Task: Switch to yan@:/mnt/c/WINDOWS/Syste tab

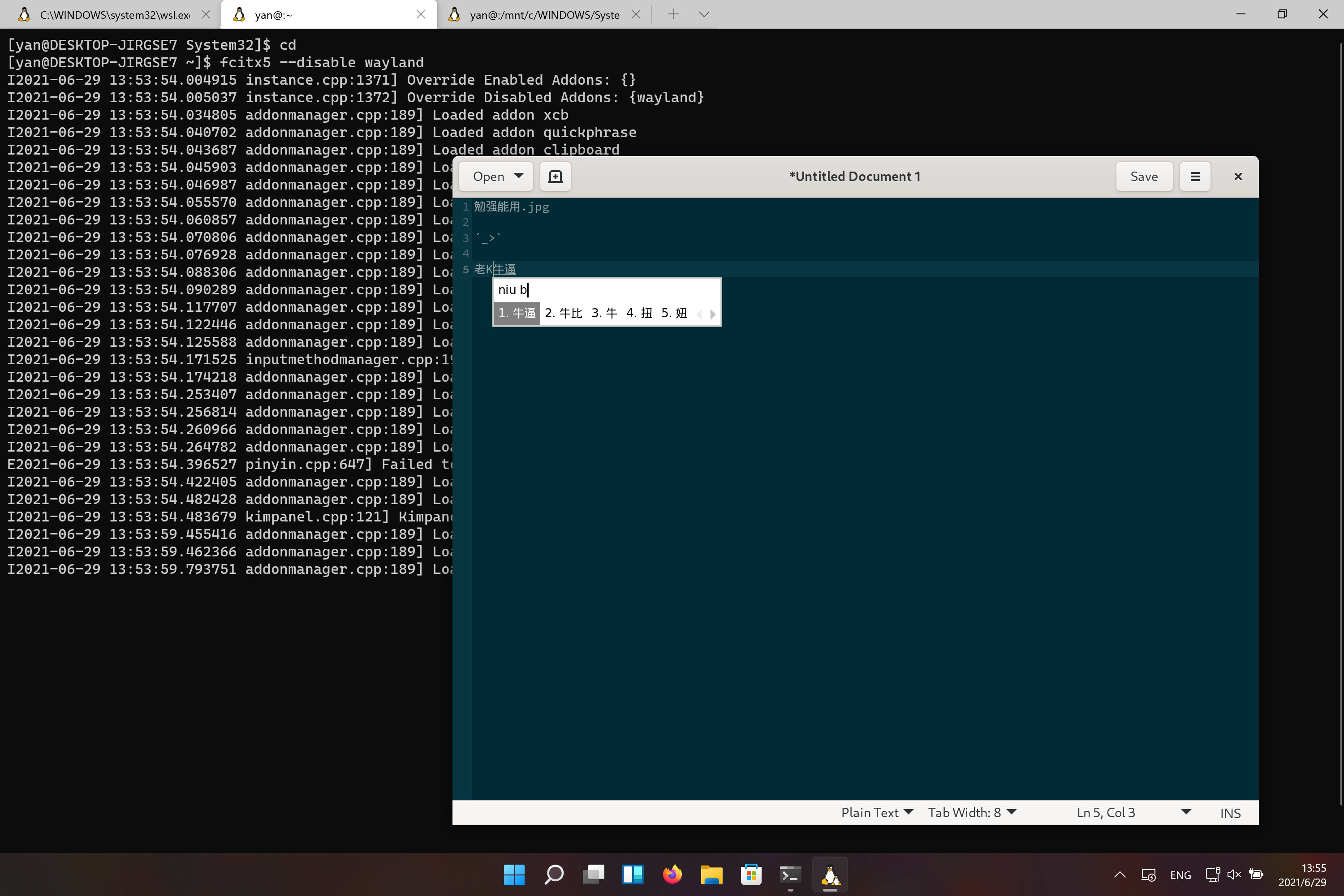Action: [544, 15]
